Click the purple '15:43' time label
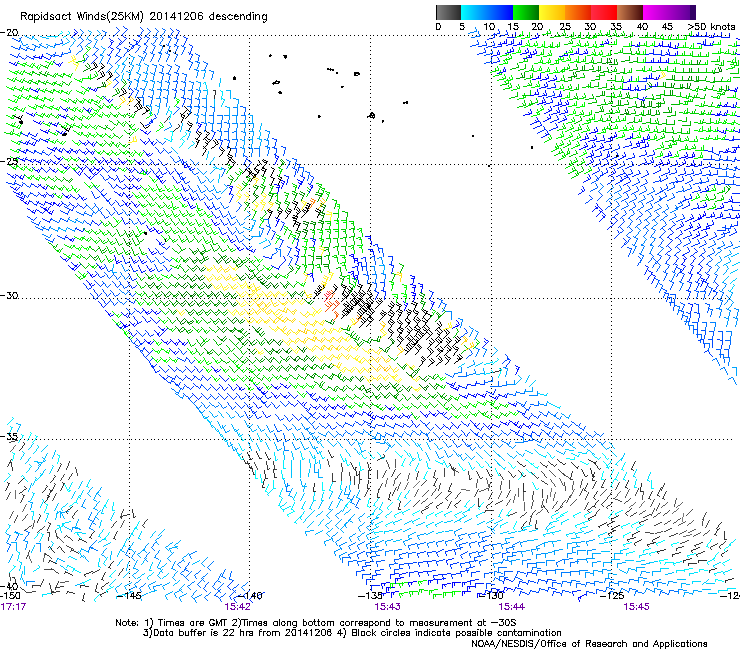Viewport: 740px width, 650px height. pyautogui.click(x=387, y=607)
